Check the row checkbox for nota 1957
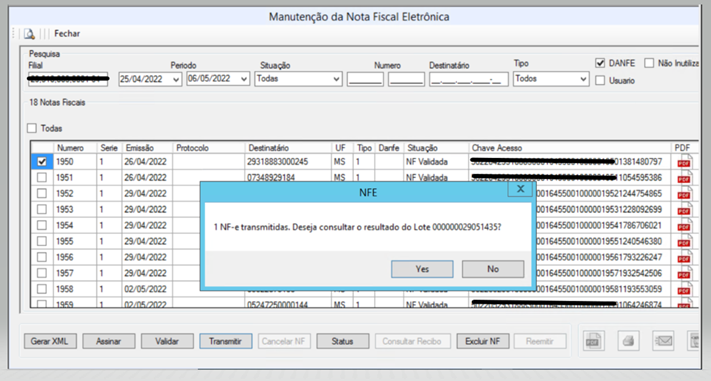The image size is (711, 381). (x=42, y=273)
